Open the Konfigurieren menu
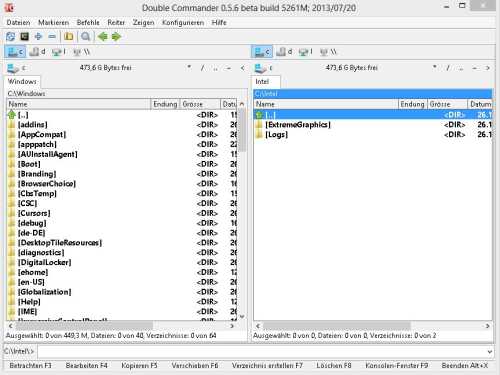The width and height of the screenshot is (500, 375). point(183,22)
